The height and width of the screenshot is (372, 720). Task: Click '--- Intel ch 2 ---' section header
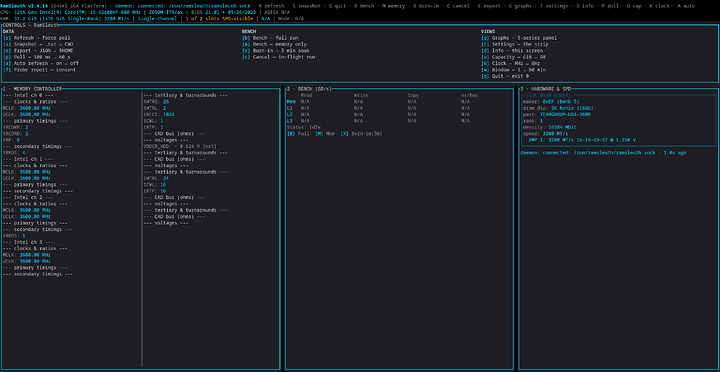click(x=28, y=197)
